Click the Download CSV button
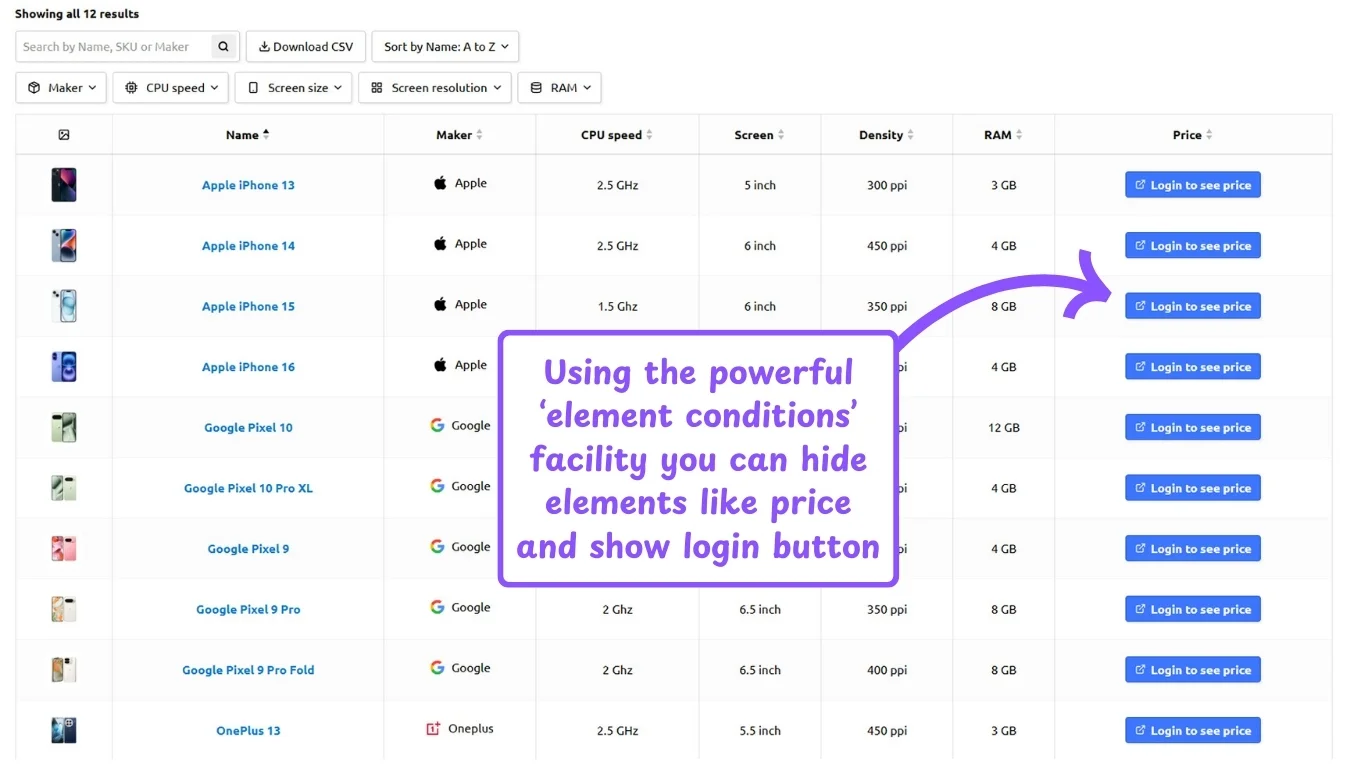 coord(306,46)
